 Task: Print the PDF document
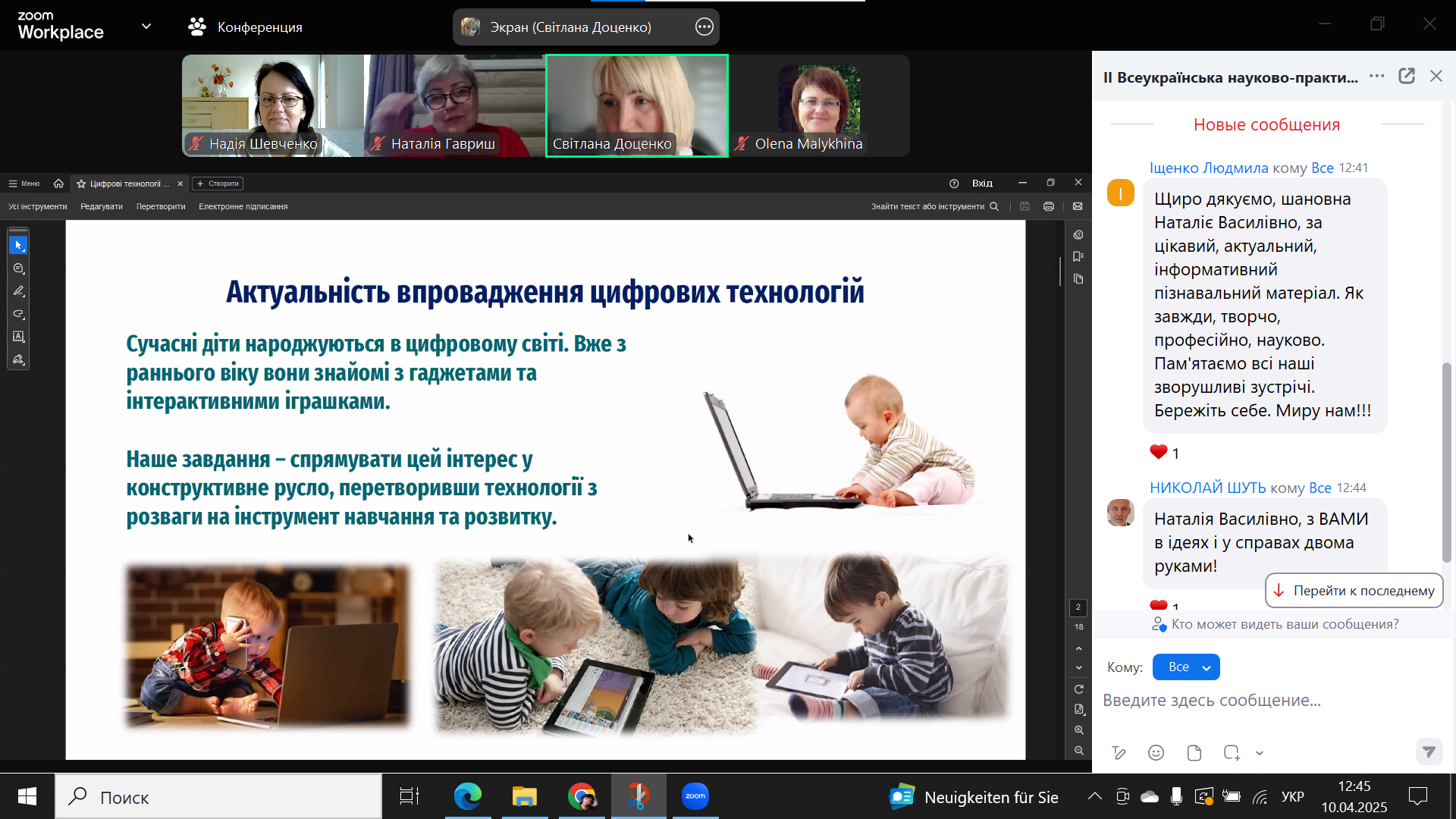point(1049,206)
